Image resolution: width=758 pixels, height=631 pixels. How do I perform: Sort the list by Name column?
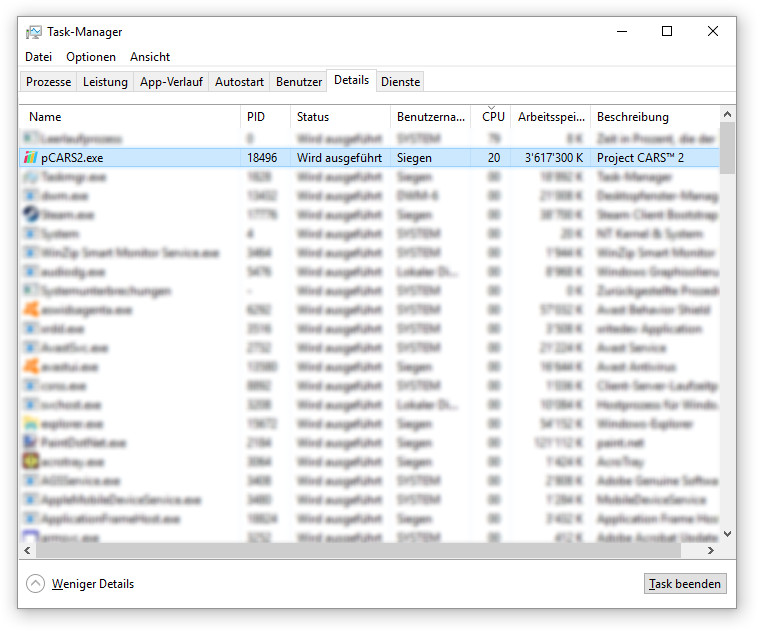[130, 117]
